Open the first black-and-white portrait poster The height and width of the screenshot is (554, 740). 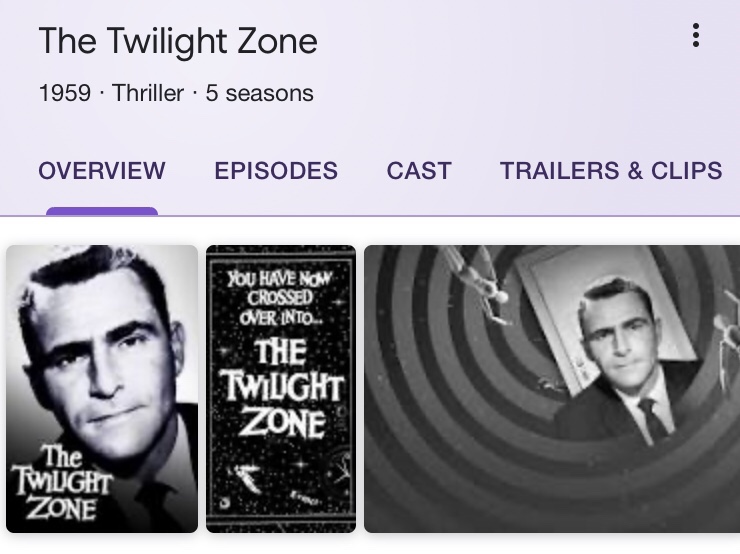(102, 388)
